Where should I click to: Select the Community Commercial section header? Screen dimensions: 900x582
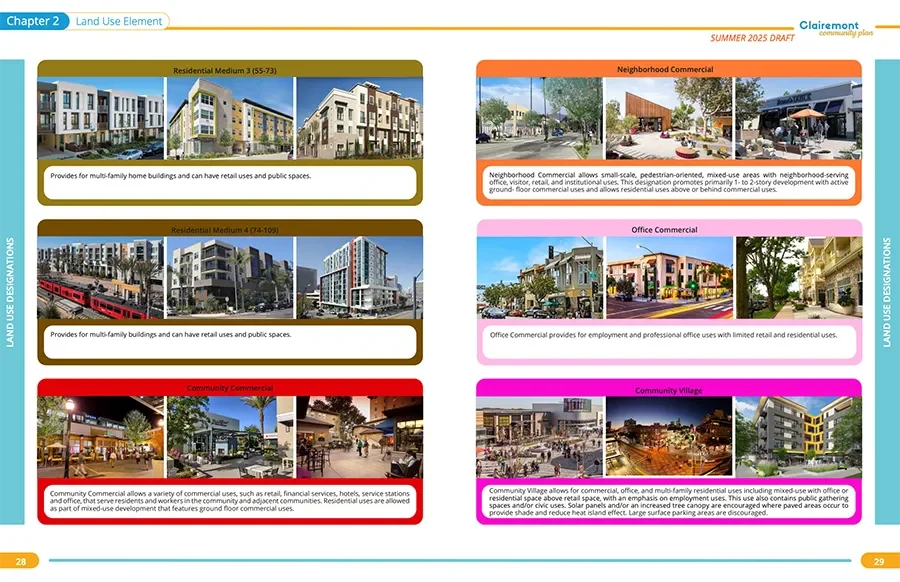[228, 387]
